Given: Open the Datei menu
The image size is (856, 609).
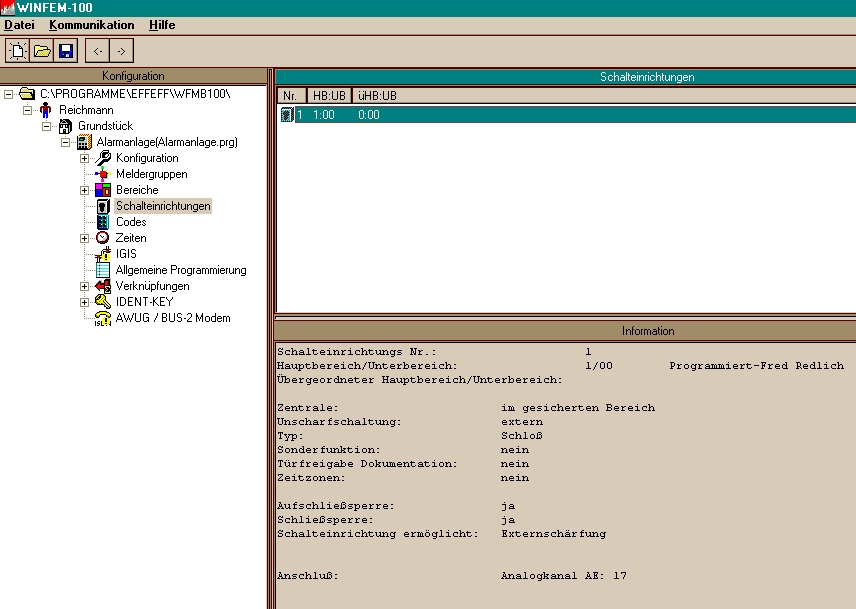Looking at the screenshot, I should click(x=19, y=24).
